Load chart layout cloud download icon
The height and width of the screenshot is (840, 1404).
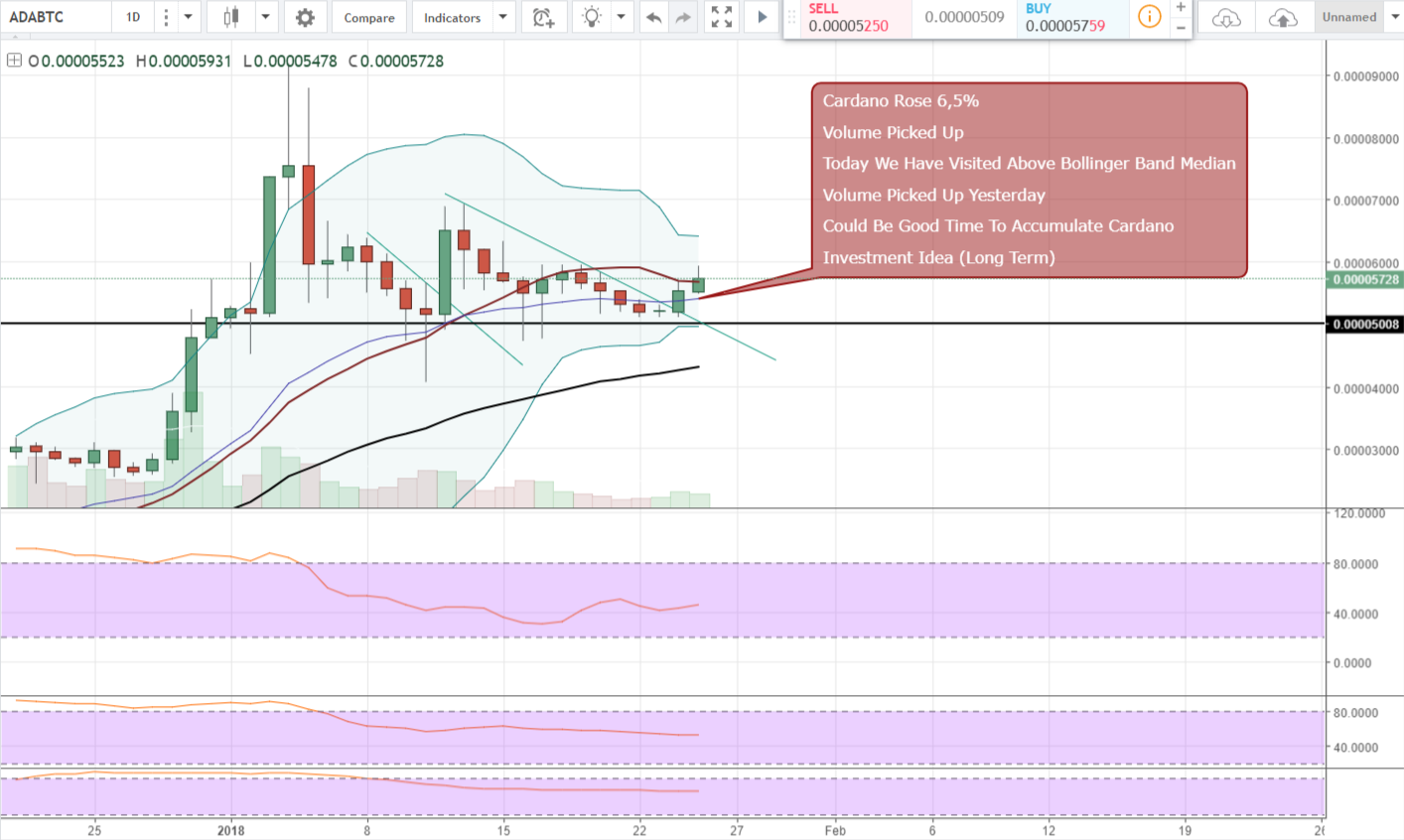coord(1226,17)
